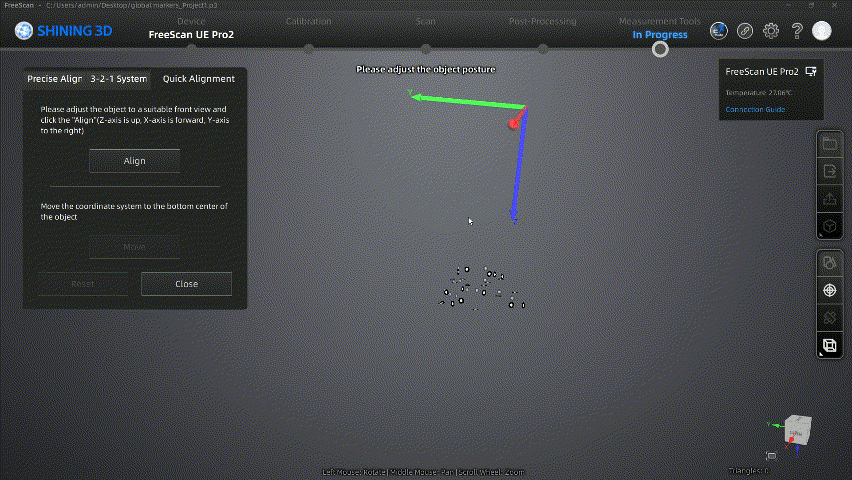Switch to the Precise Align tab
This screenshot has height=480, width=852.
tap(54, 79)
